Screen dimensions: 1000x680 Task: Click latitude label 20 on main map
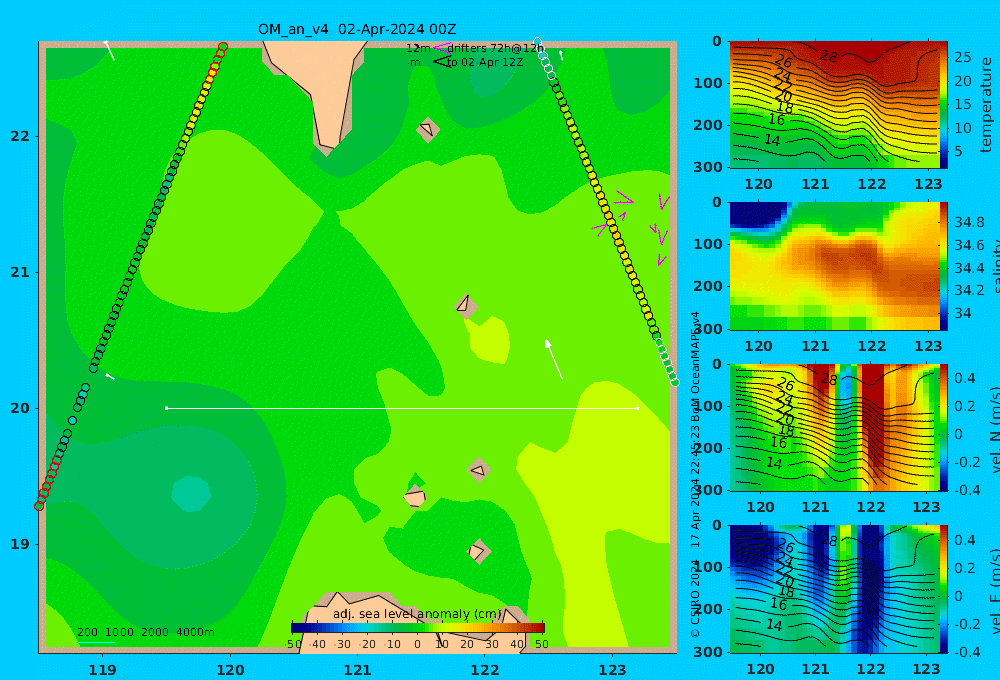[x=20, y=408]
